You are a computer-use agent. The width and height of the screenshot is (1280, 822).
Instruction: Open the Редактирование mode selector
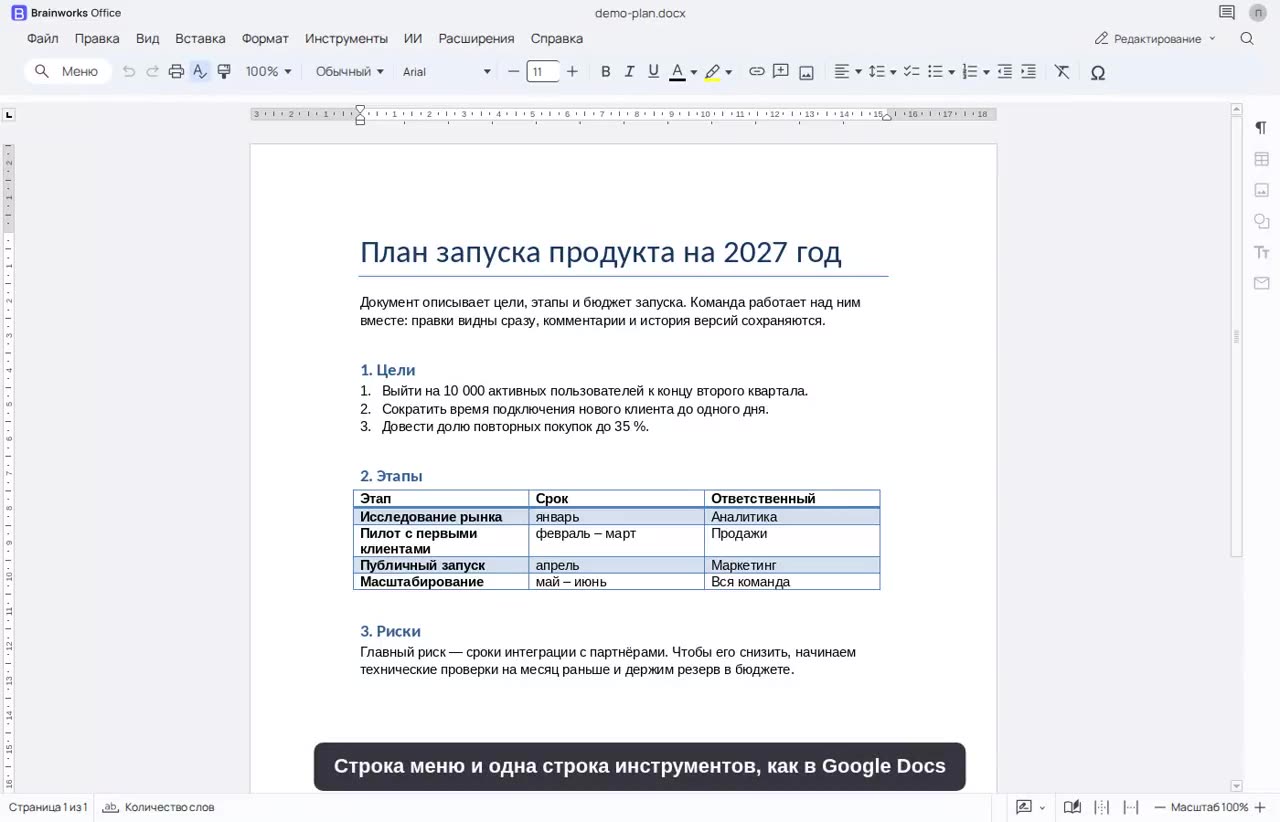click(1155, 38)
